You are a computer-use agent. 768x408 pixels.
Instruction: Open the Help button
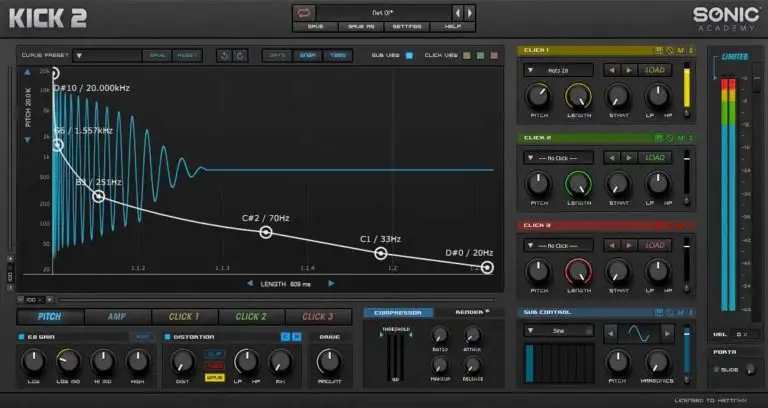(x=452, y=26)
